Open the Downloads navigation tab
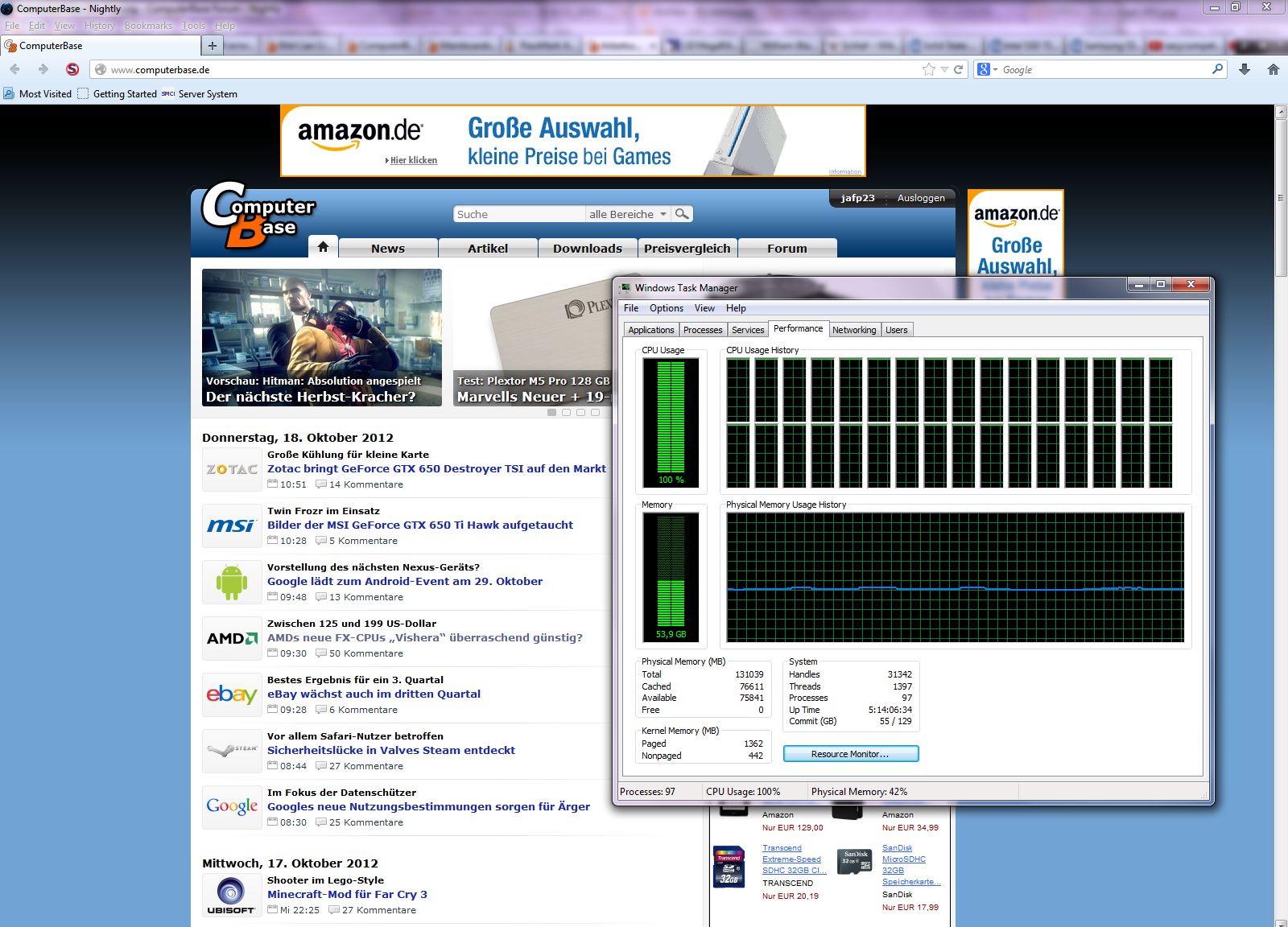Viewport: 1288px width, 927px height. 588,248
